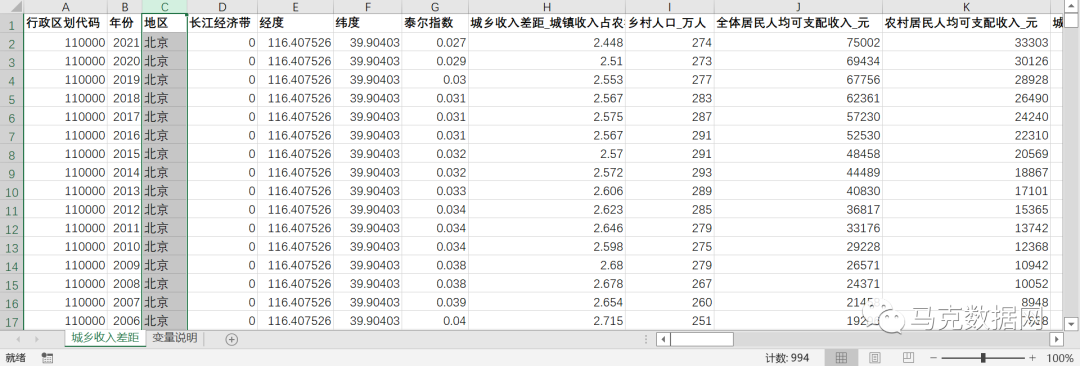The width and height of the screenshot is (1080, 366).
Task: Click the 行政区划代码 header cell
Action: click(x=65, y=23)
